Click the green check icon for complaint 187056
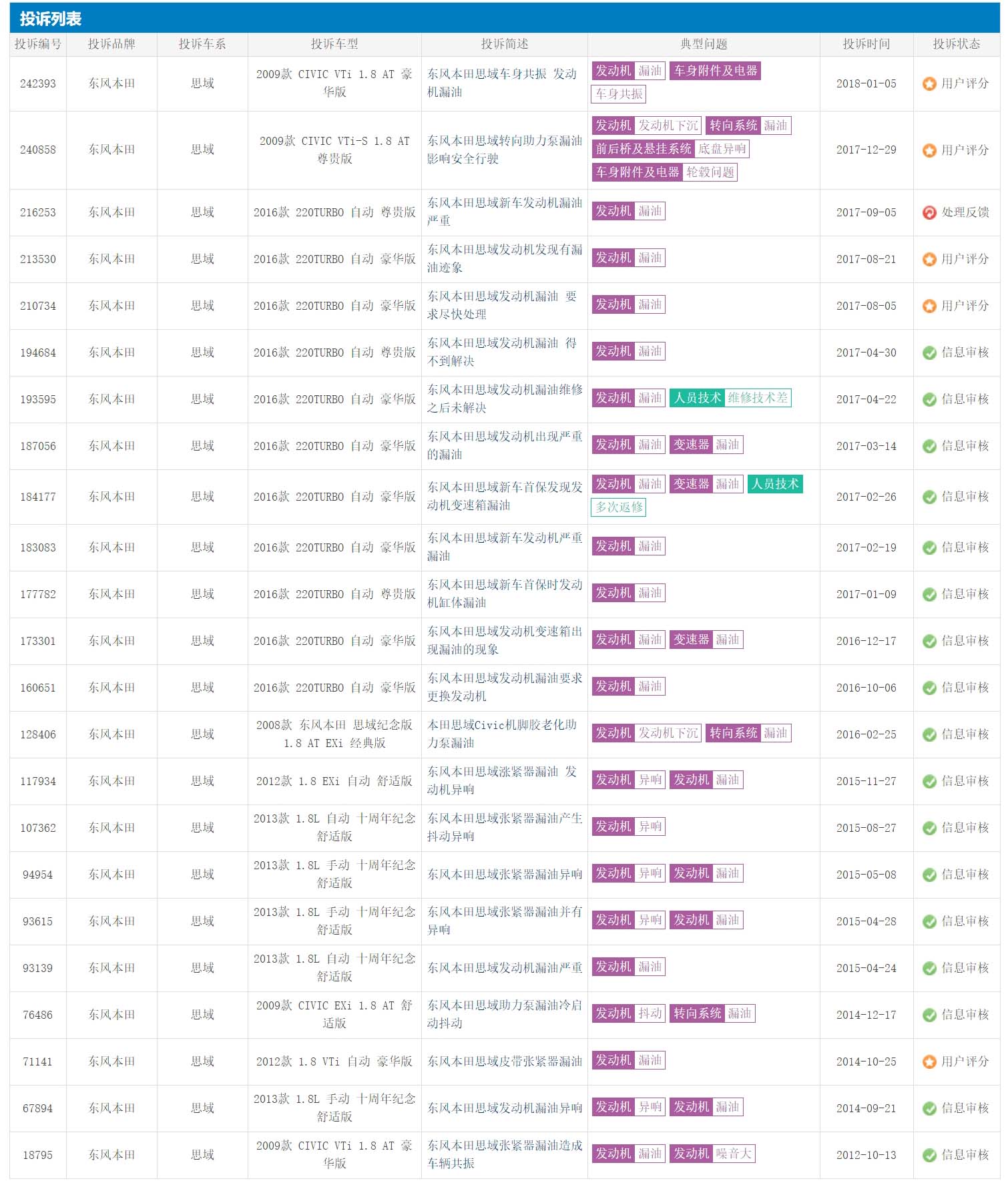 (x=929, y=447)
